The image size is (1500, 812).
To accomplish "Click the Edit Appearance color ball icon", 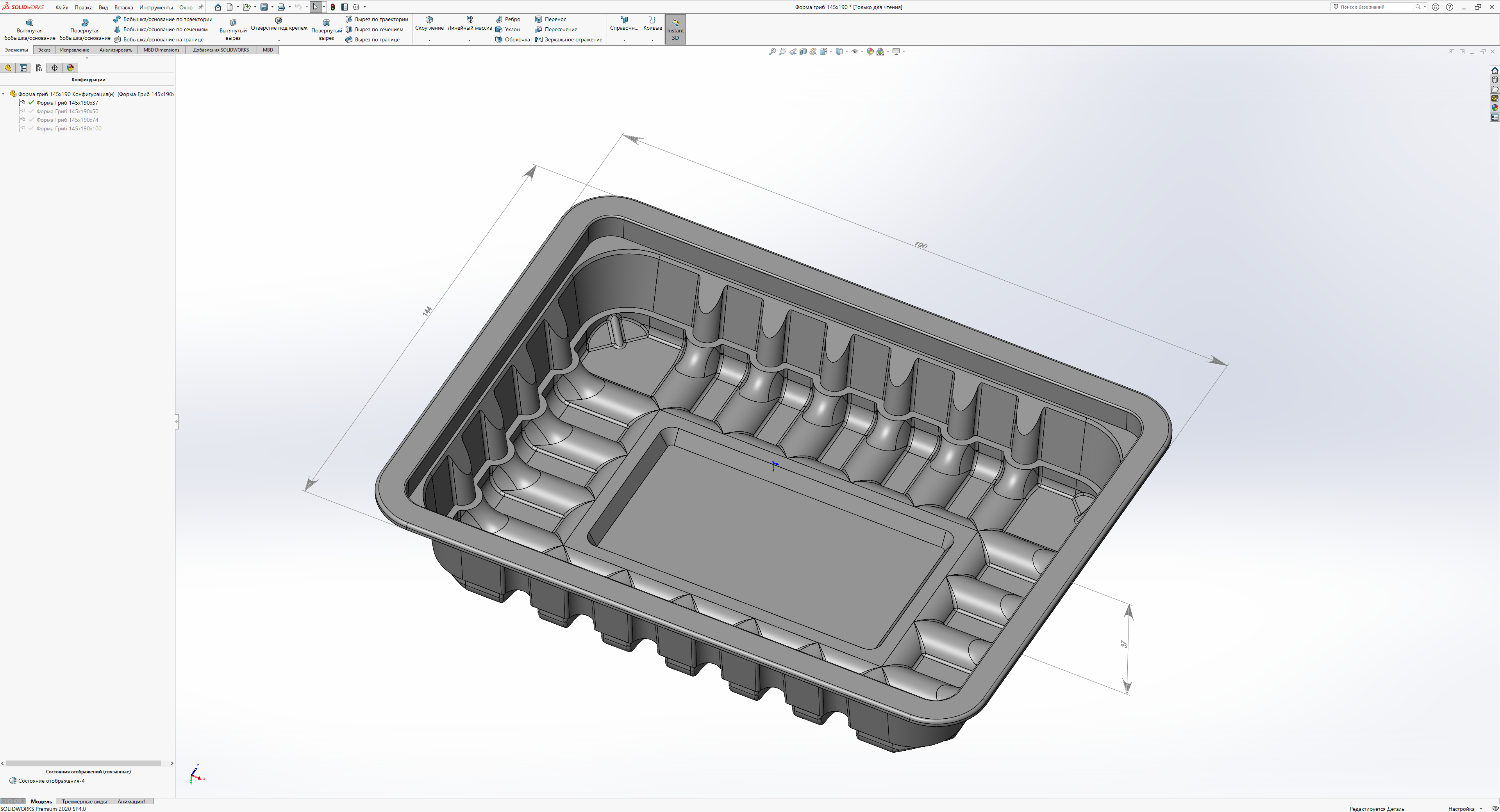I will [870, 52].
